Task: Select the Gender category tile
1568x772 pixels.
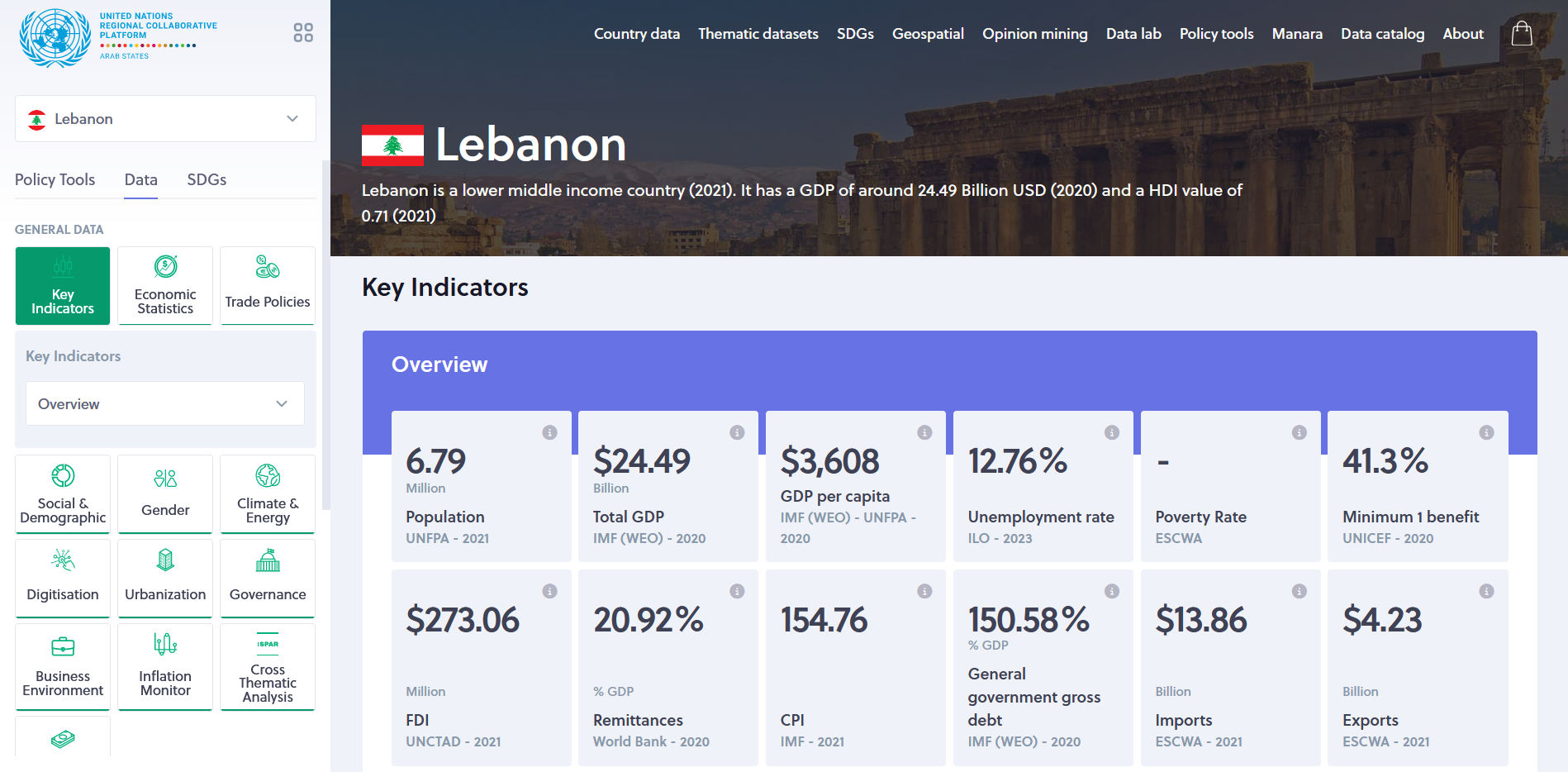Action: coord(165,494)
